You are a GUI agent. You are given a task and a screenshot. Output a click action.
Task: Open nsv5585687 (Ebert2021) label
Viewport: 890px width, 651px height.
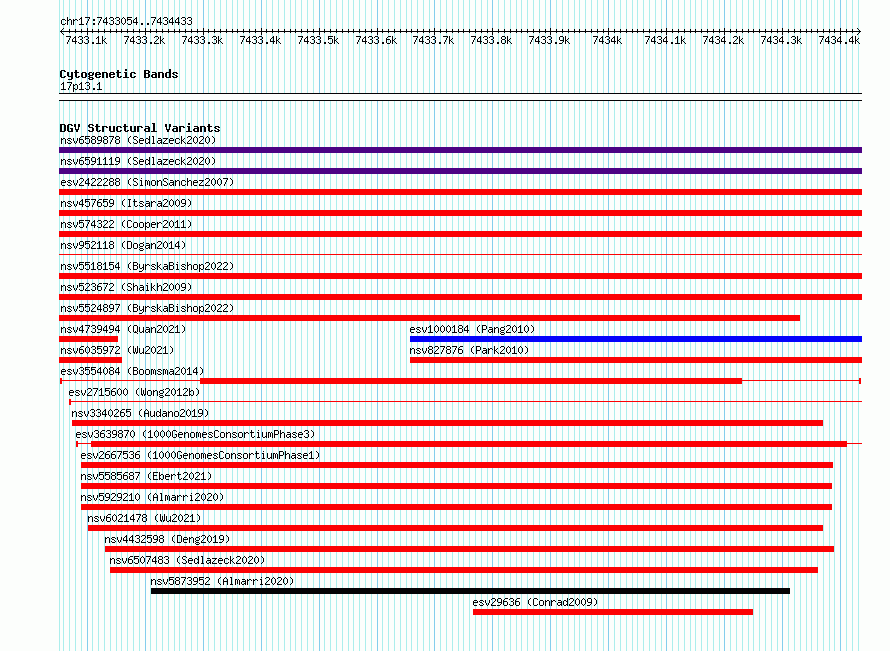pyautogui.click(x=146, y=476)
